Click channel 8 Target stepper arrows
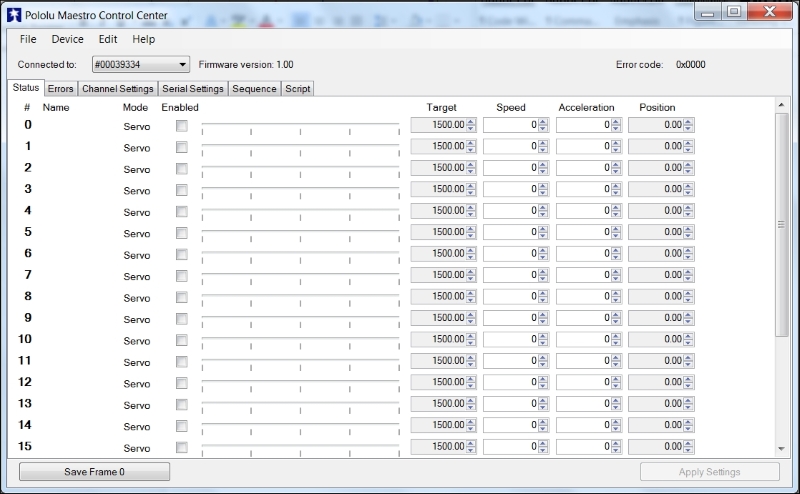Screen dimensions: 800x494 pyautogui.click(x=471, y=297)
